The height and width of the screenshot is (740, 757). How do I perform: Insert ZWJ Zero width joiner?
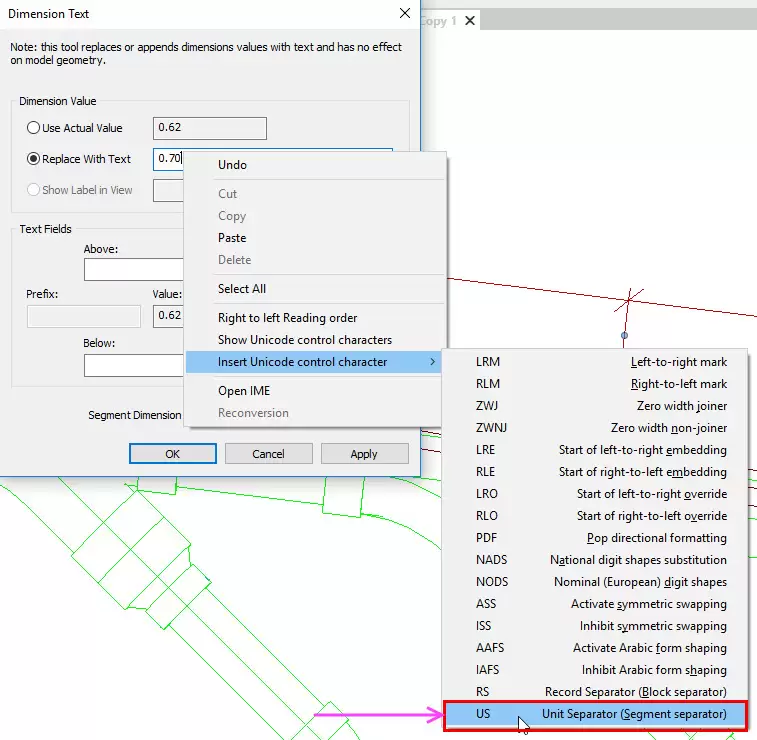click(x=595, y=406)
